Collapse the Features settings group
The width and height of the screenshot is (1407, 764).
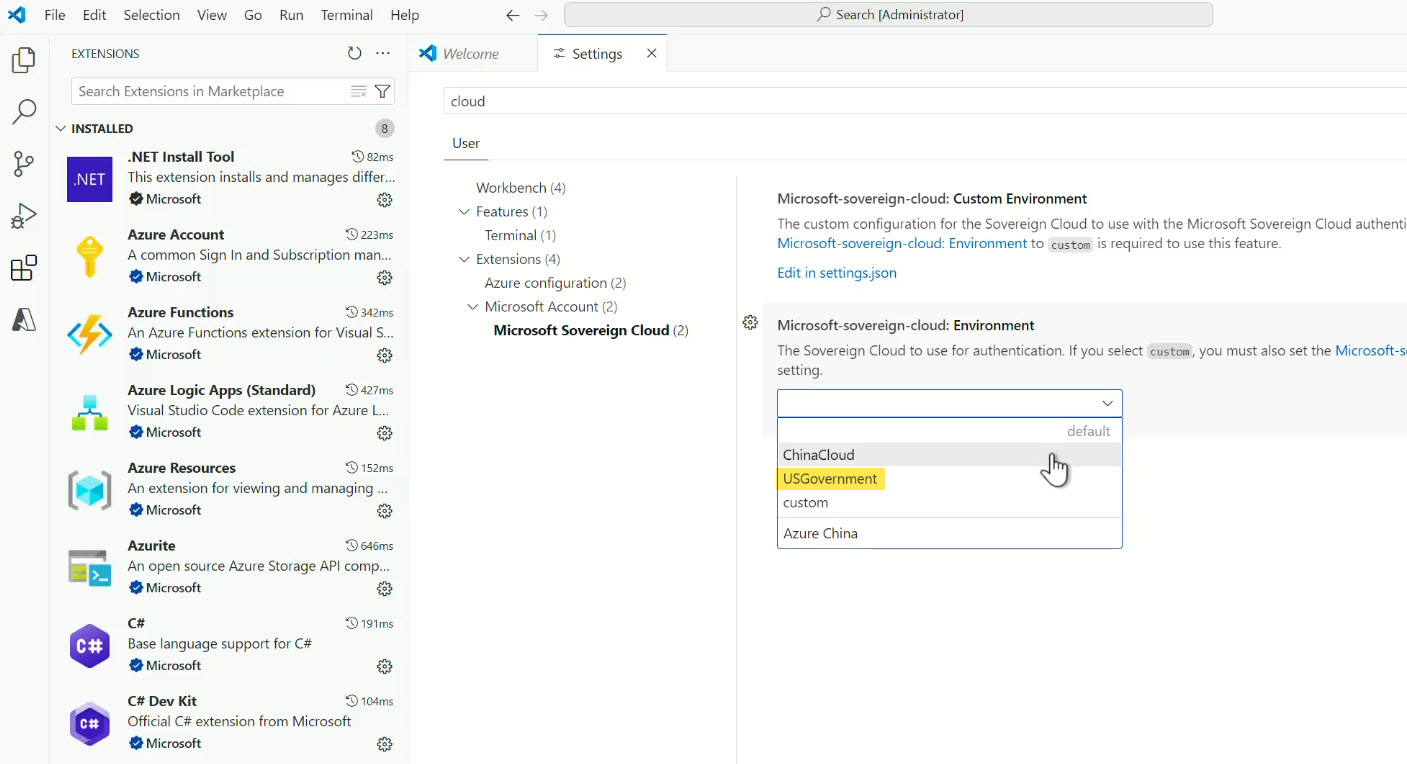(464, 212)
